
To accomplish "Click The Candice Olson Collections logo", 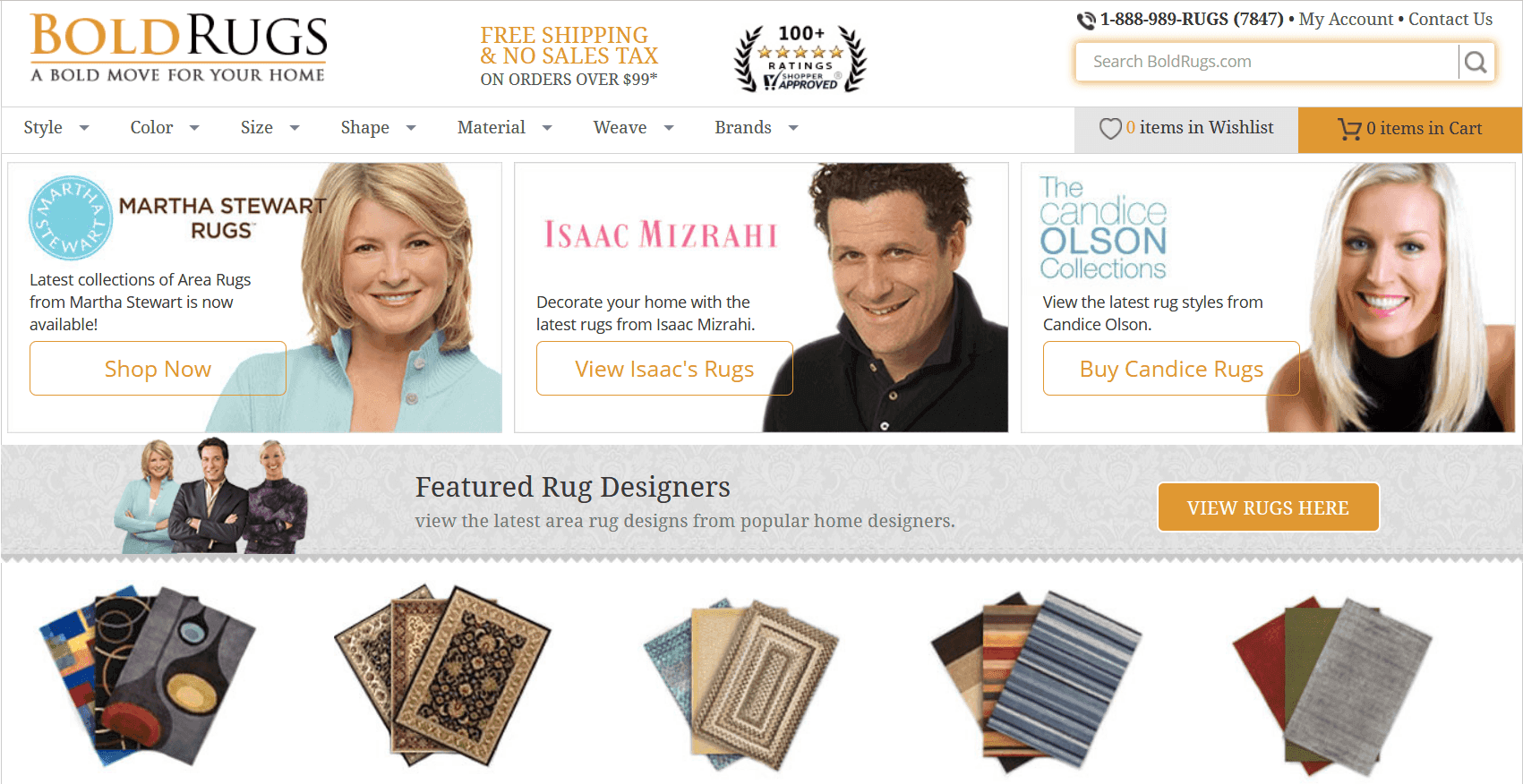I will pyautogui.click(x=1103, y=228).
